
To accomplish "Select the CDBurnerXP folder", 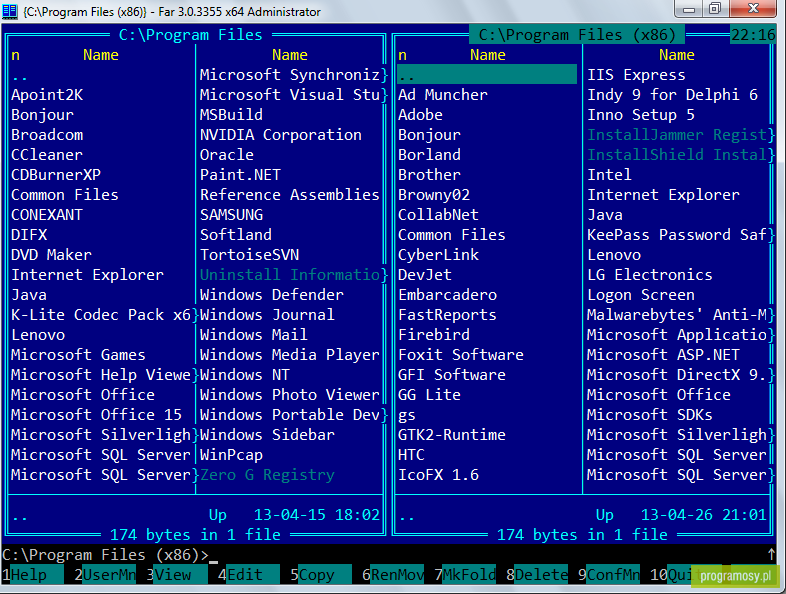I will (x=56, y=175).
